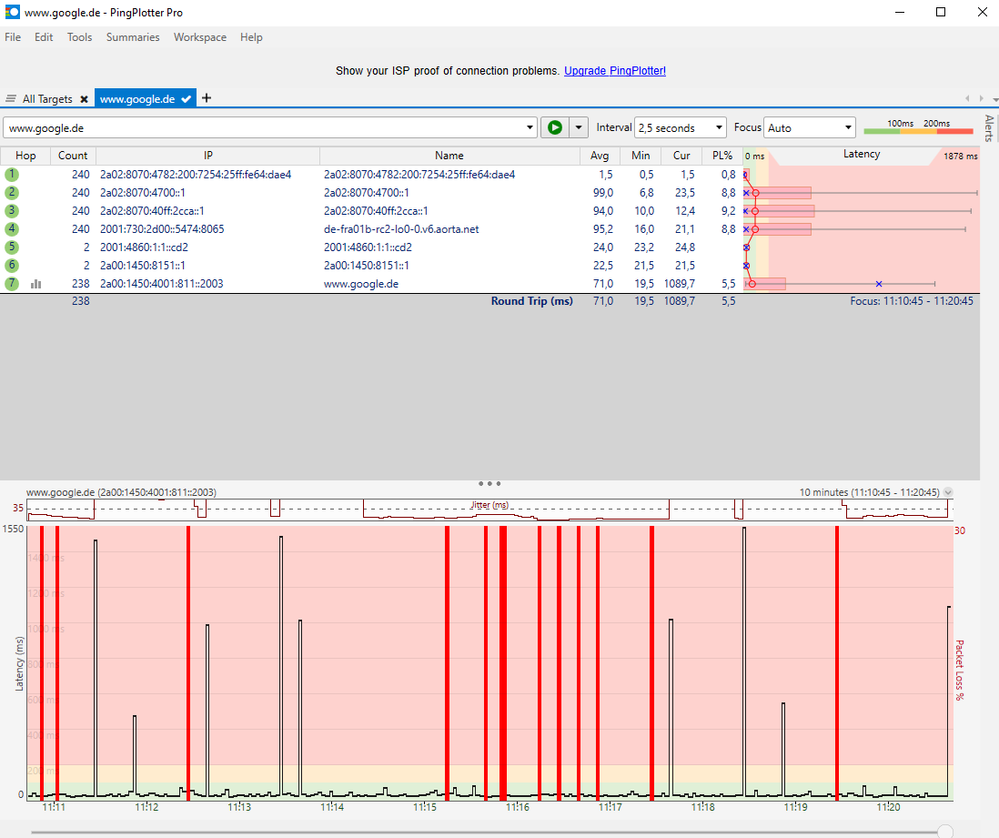999x838 pixels.
Task: Click the panel divider three-dots handle
Action: [489, 483]
